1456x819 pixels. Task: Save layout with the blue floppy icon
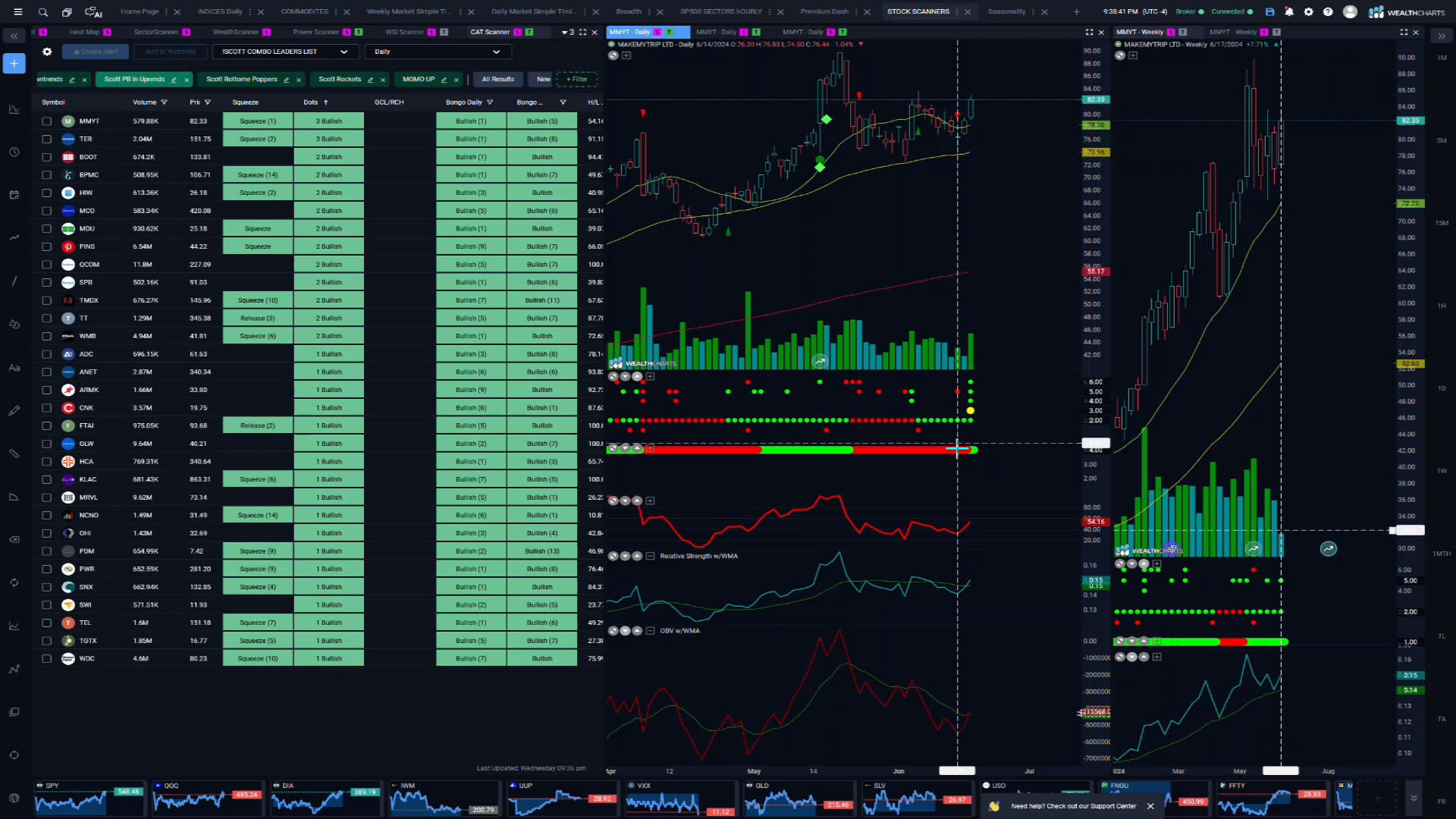1269,12
